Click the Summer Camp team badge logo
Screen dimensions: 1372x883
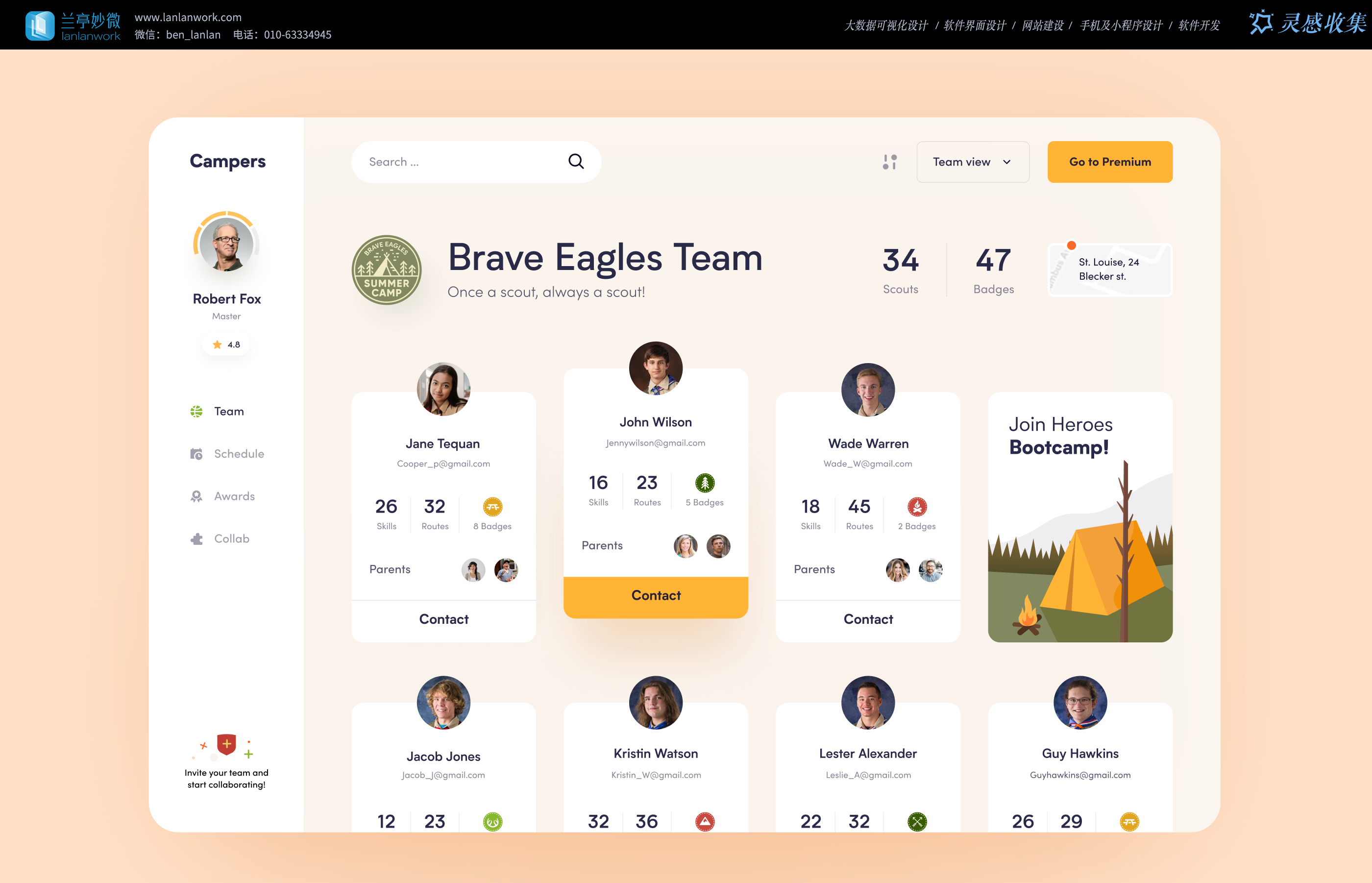point(387,270)
